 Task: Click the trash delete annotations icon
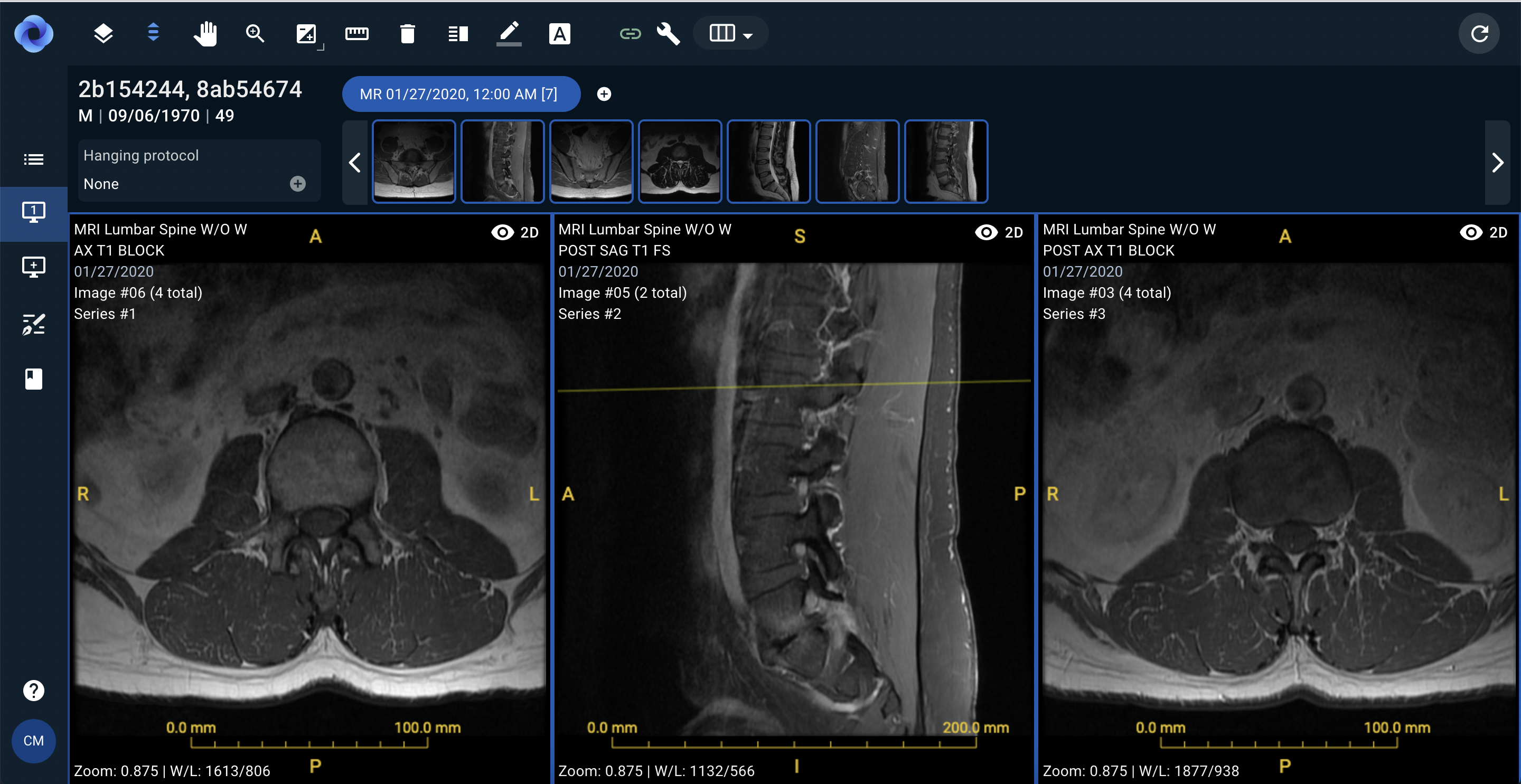(x=407, y=34)
